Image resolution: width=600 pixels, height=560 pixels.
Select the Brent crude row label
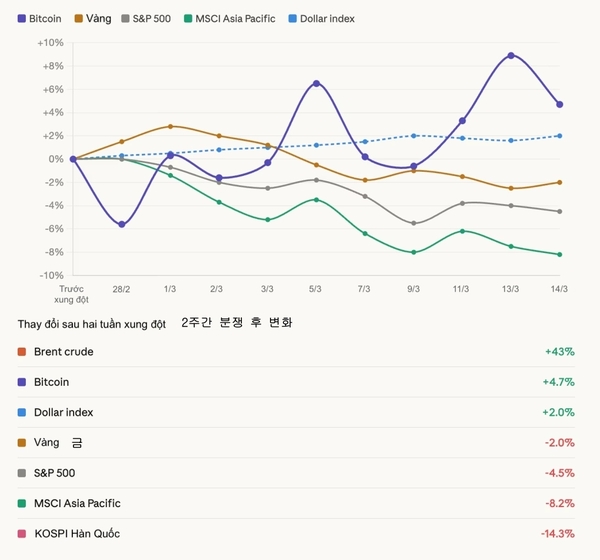coord(63,352)
